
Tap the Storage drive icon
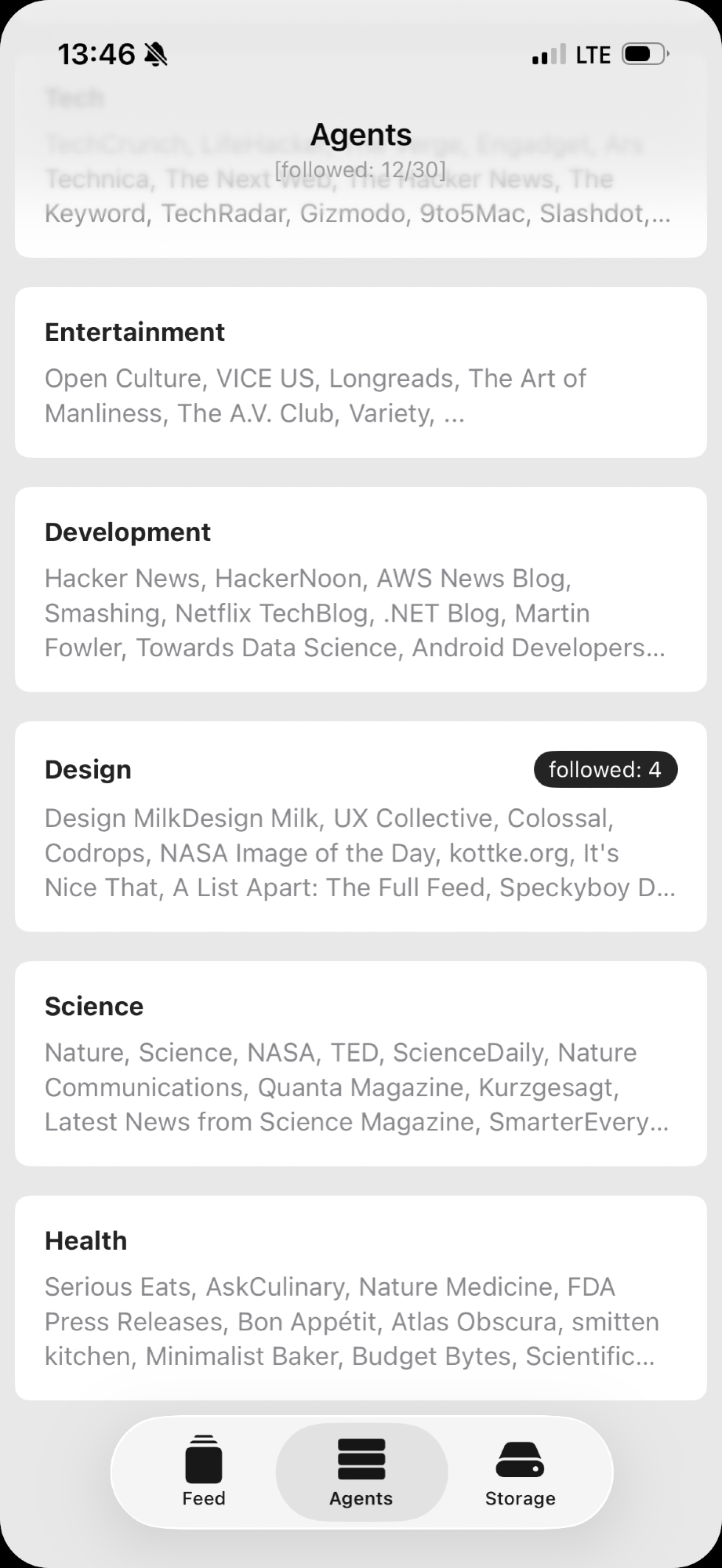click(520, 1460)
